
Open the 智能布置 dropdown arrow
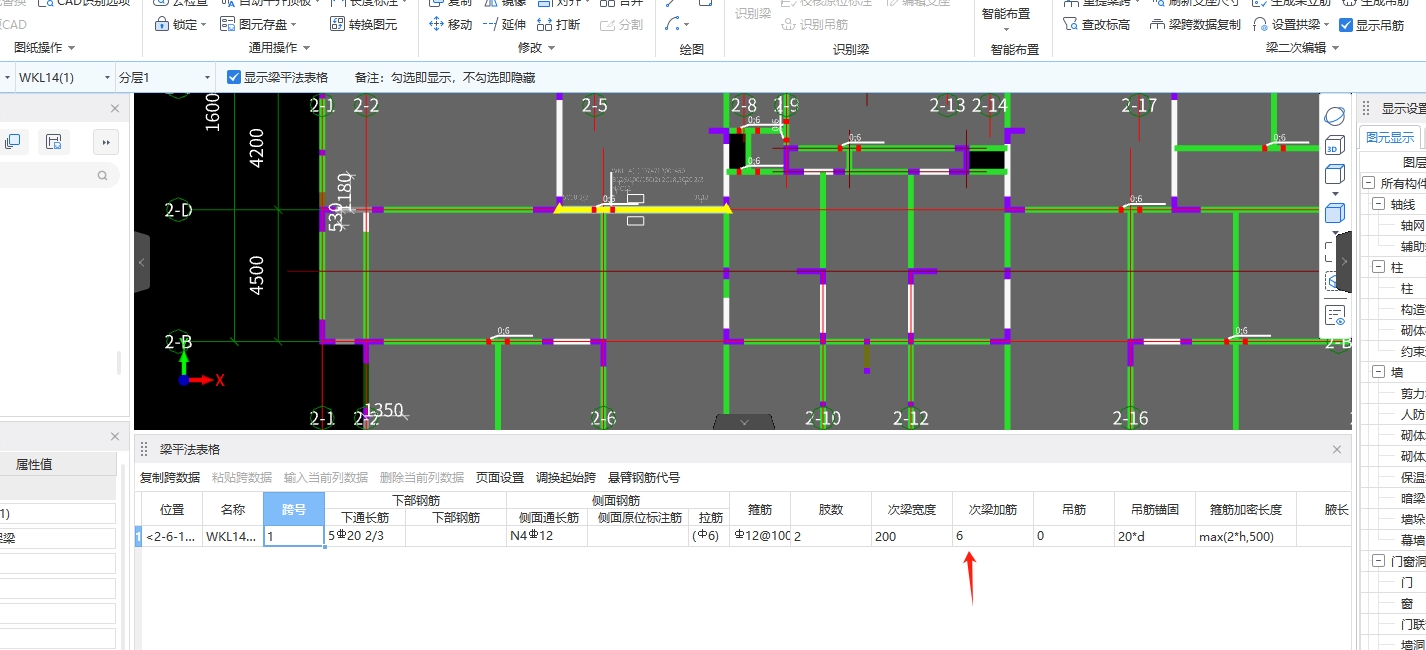pos(1006,30)
